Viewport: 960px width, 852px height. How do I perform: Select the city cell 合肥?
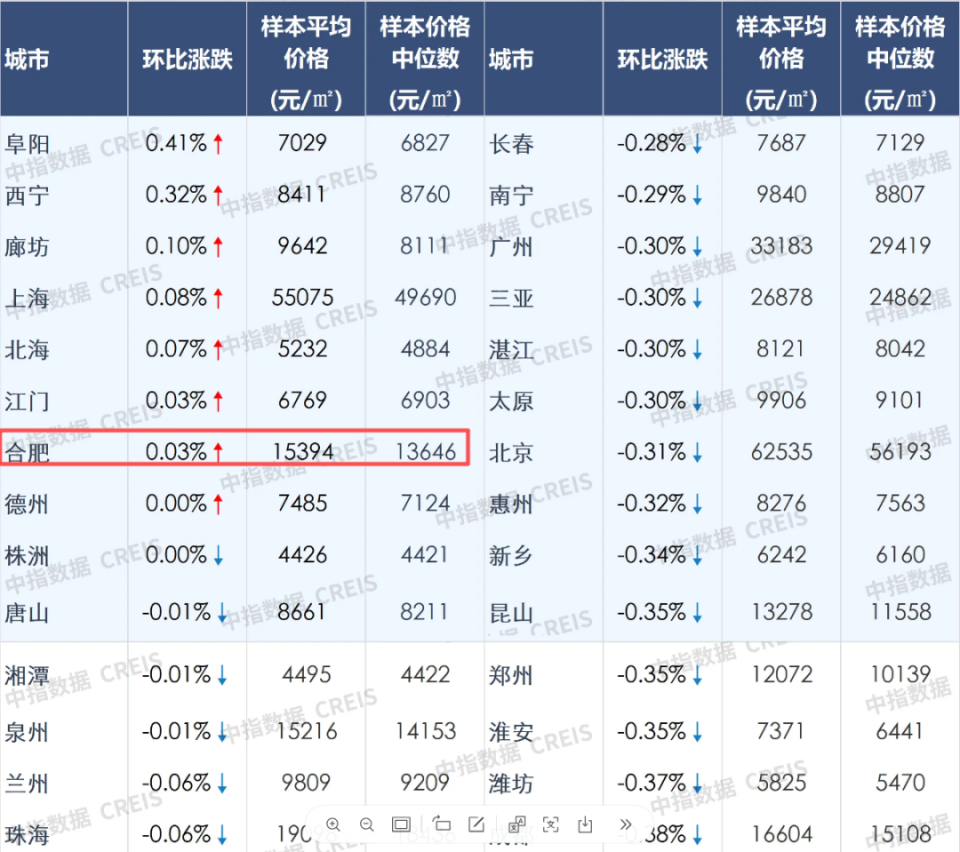coord(27,453)
